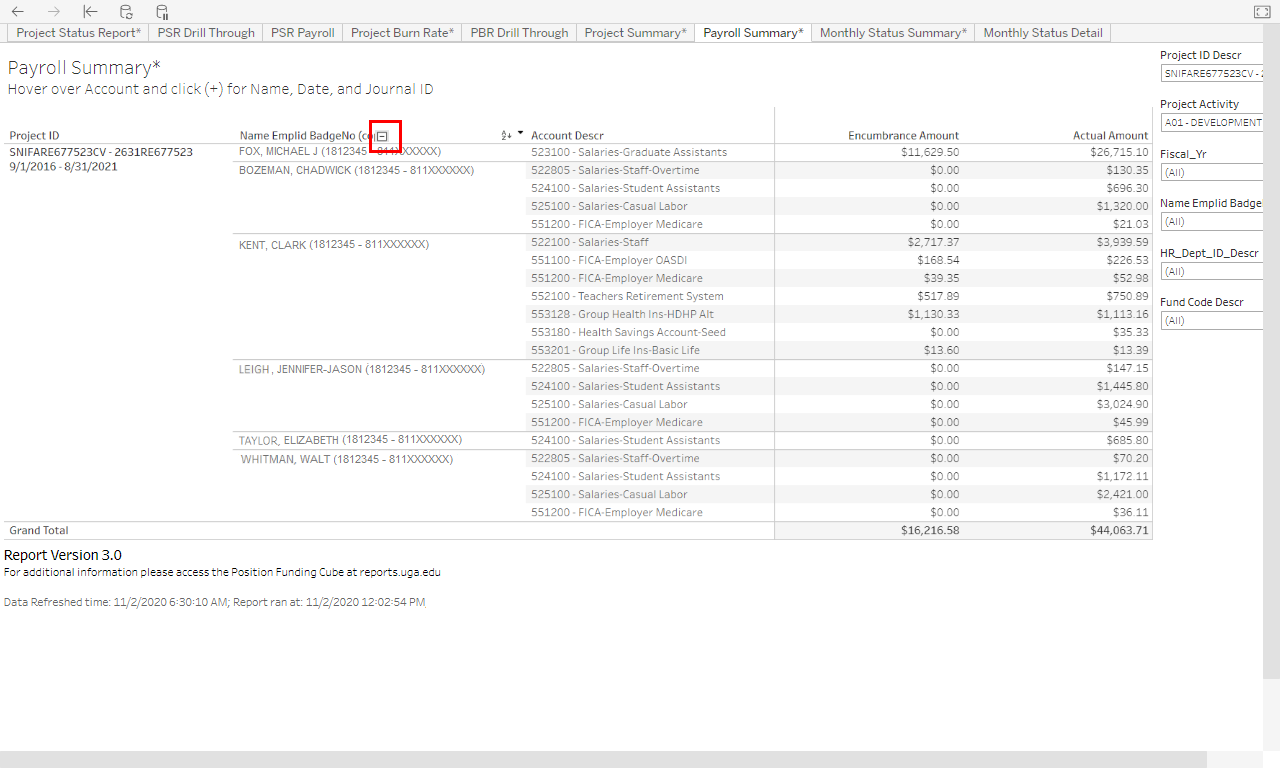The height and width of the screenshot is (768, 1280).
Task: Click the Actual Amount column header
Action: pos(1110,135)
